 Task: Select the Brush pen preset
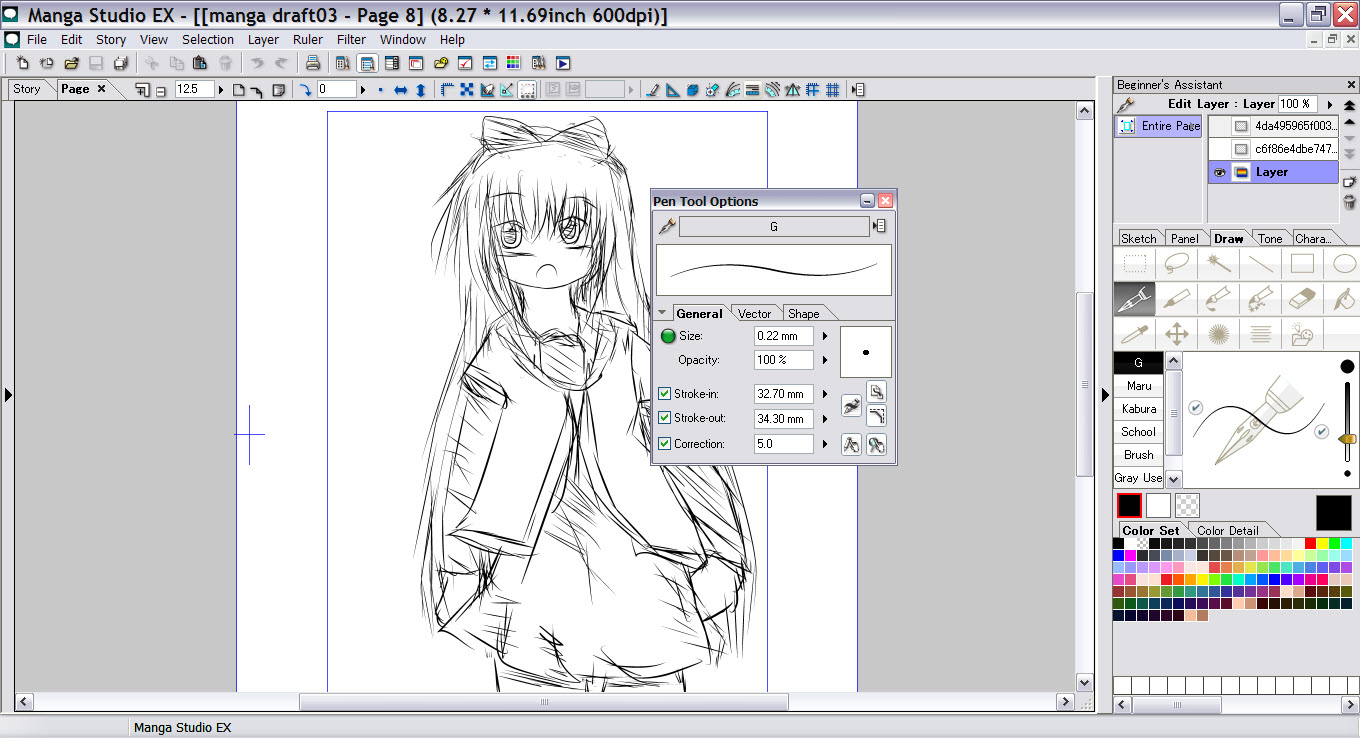coord(1139,455)
